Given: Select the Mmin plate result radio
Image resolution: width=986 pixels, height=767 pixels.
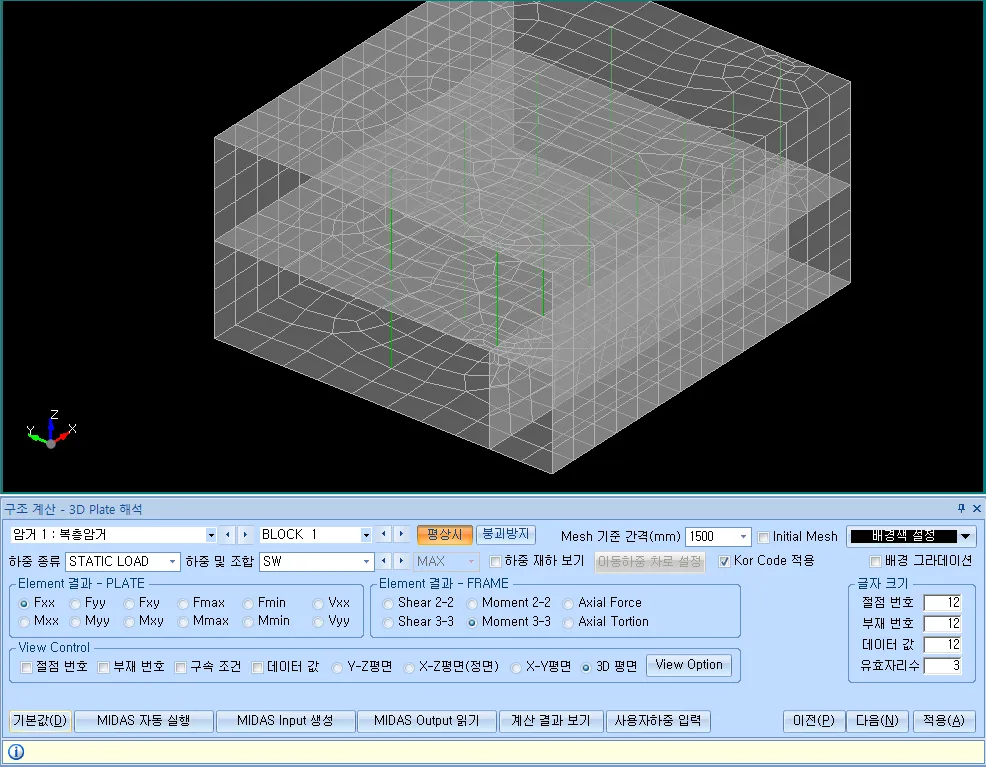Looking at the screenshot, I should [248, 622].
